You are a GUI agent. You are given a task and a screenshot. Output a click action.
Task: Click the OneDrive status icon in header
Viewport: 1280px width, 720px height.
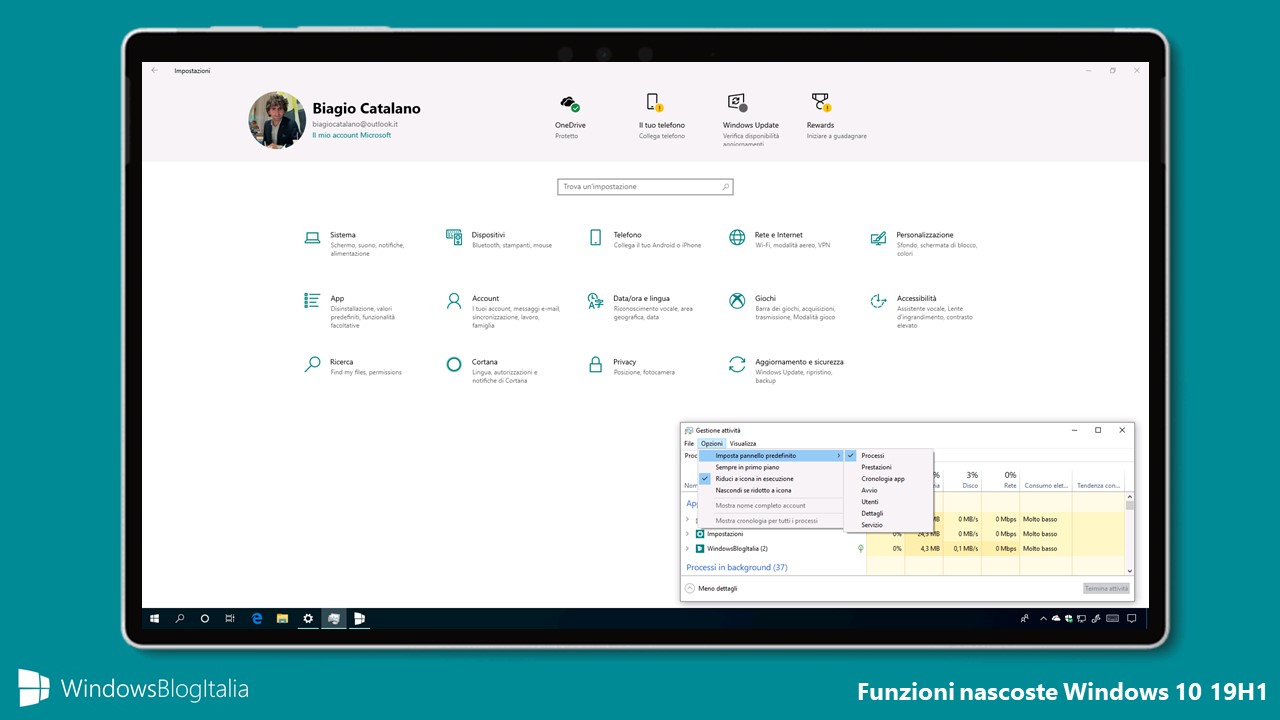pos(570,103)
